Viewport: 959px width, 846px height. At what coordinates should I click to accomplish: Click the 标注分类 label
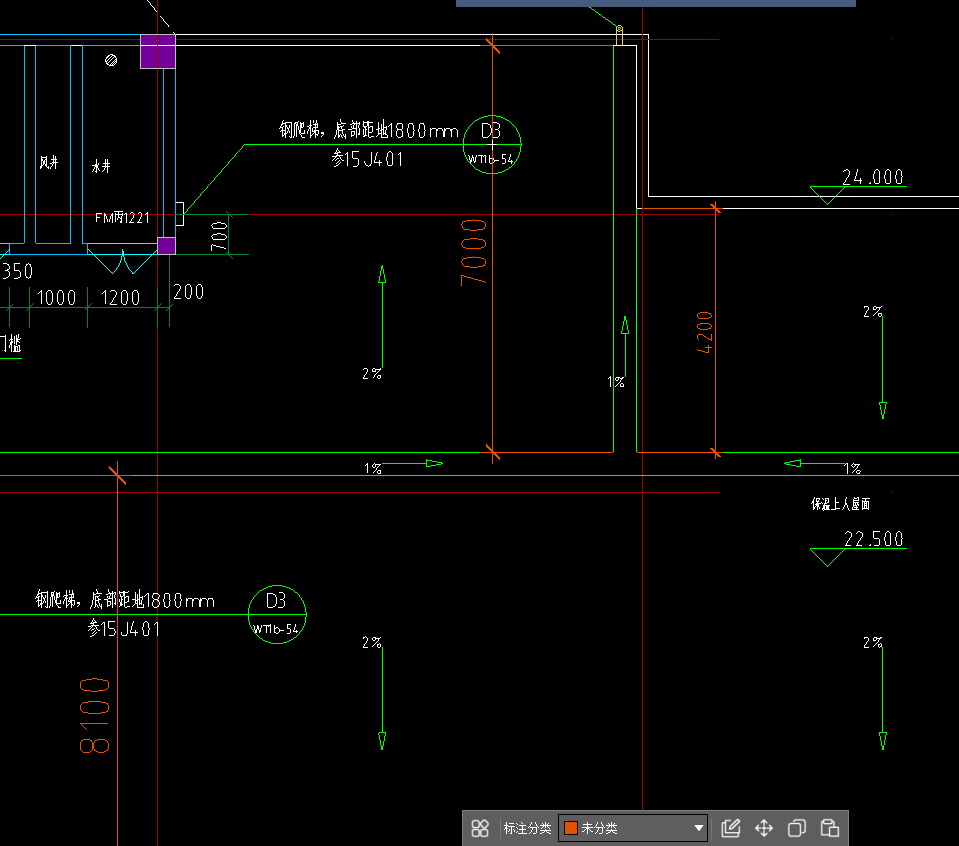527,828
